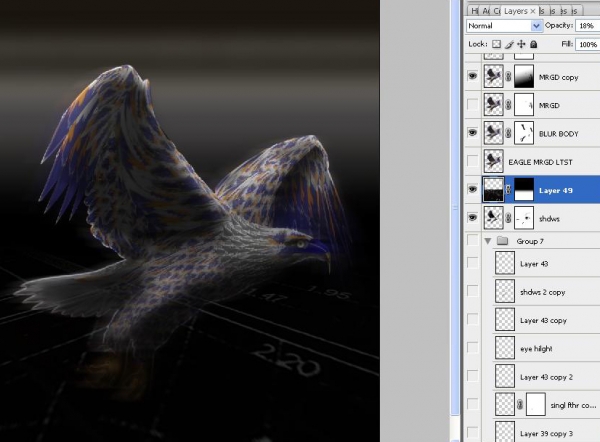Hide the MRGD copy layer
Screen dimensions: 600x442
[473, 76]
